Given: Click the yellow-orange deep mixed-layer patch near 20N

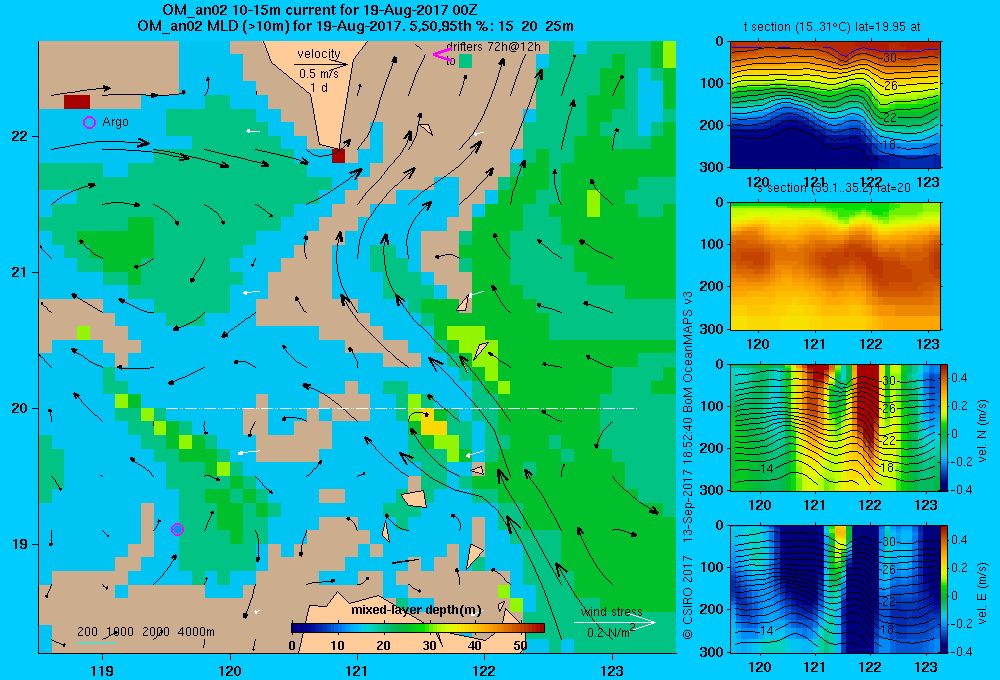Looking at the screenshot, I should click(434, 424).
